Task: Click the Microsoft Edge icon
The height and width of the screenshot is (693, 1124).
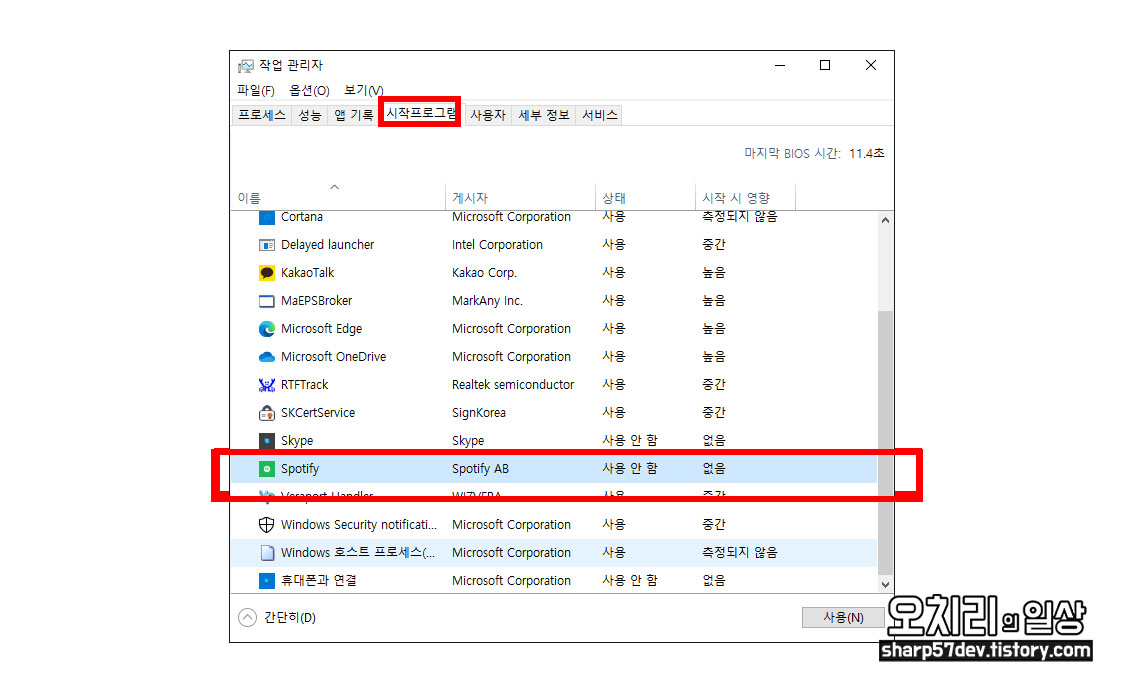Action: [267, 329]
